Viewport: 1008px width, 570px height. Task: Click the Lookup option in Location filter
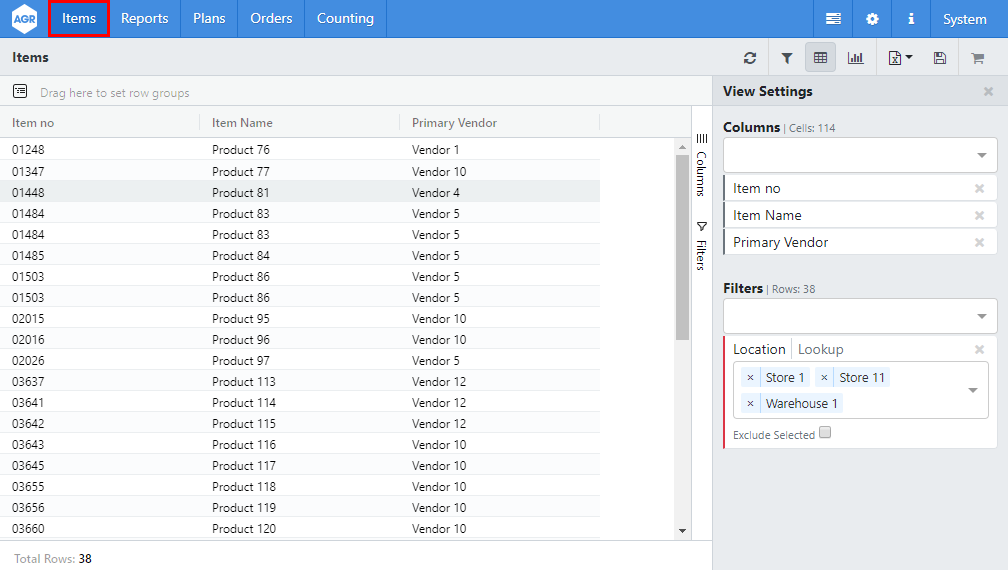(820, 349)
